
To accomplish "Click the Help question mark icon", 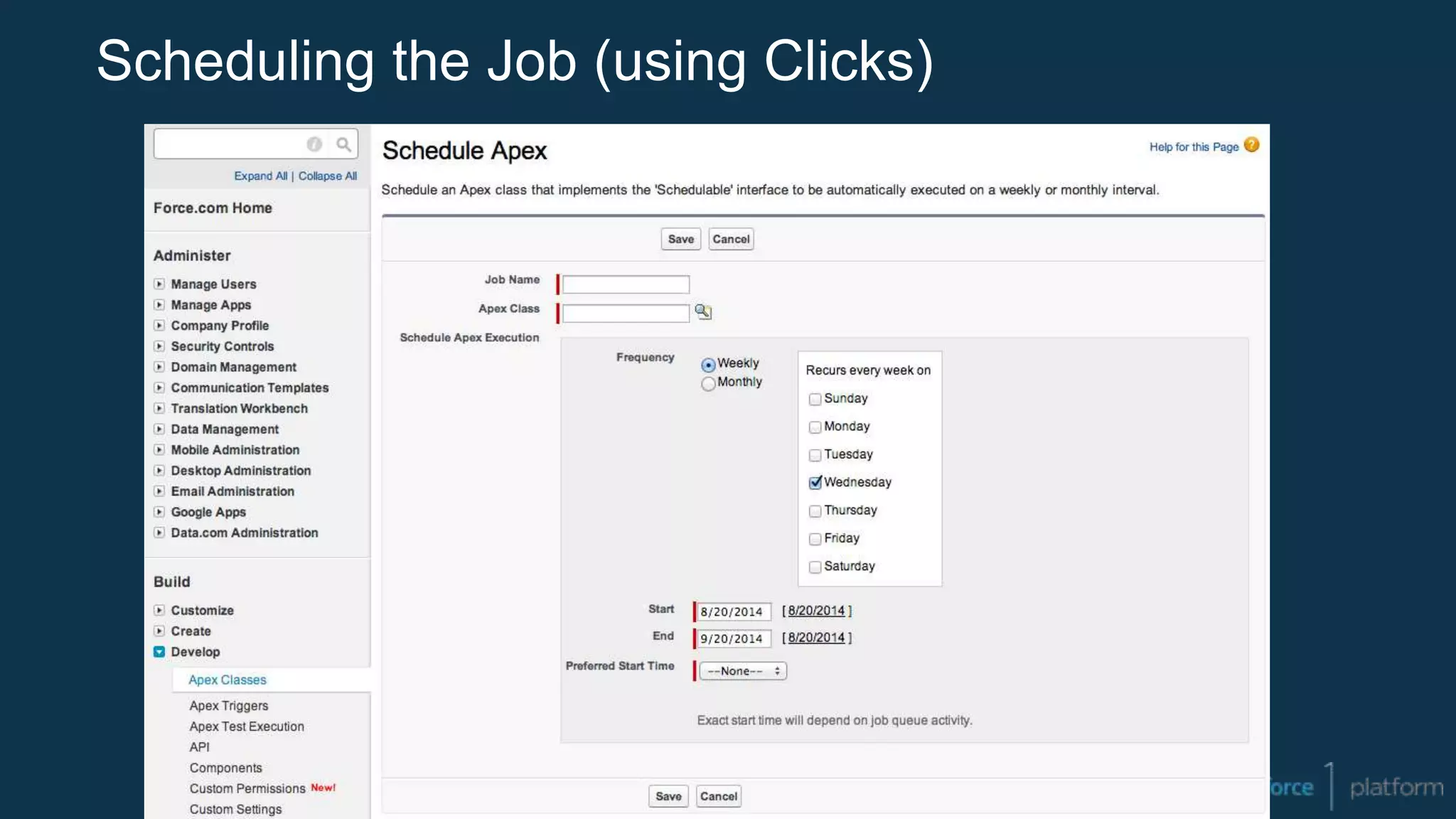I will coord(1251,145).
